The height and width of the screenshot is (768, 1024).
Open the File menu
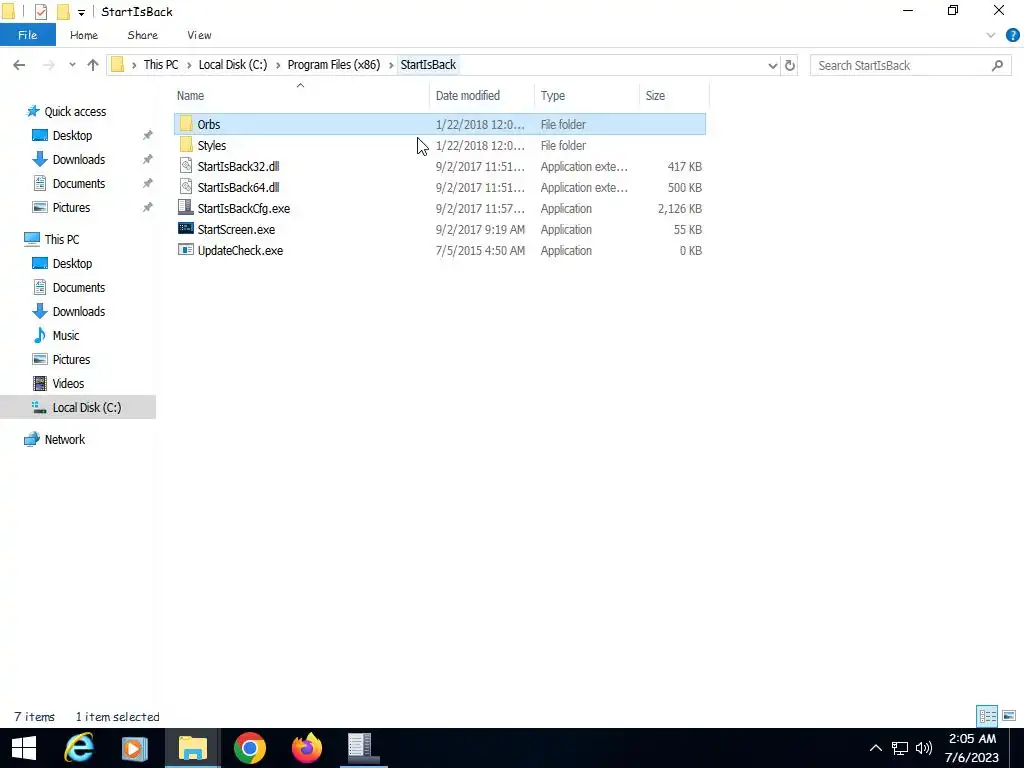tap(27, 35)
